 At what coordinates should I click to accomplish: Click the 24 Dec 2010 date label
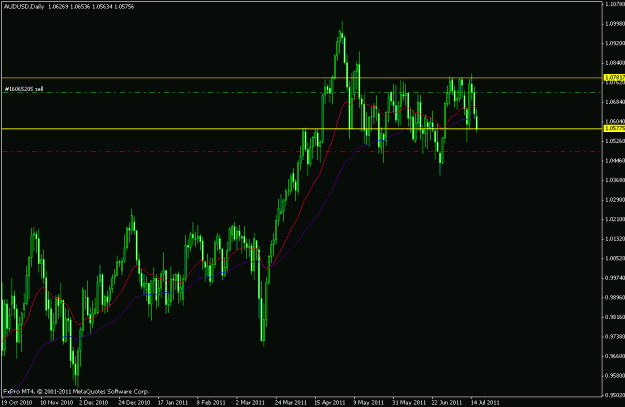click(x=134, y=402)
